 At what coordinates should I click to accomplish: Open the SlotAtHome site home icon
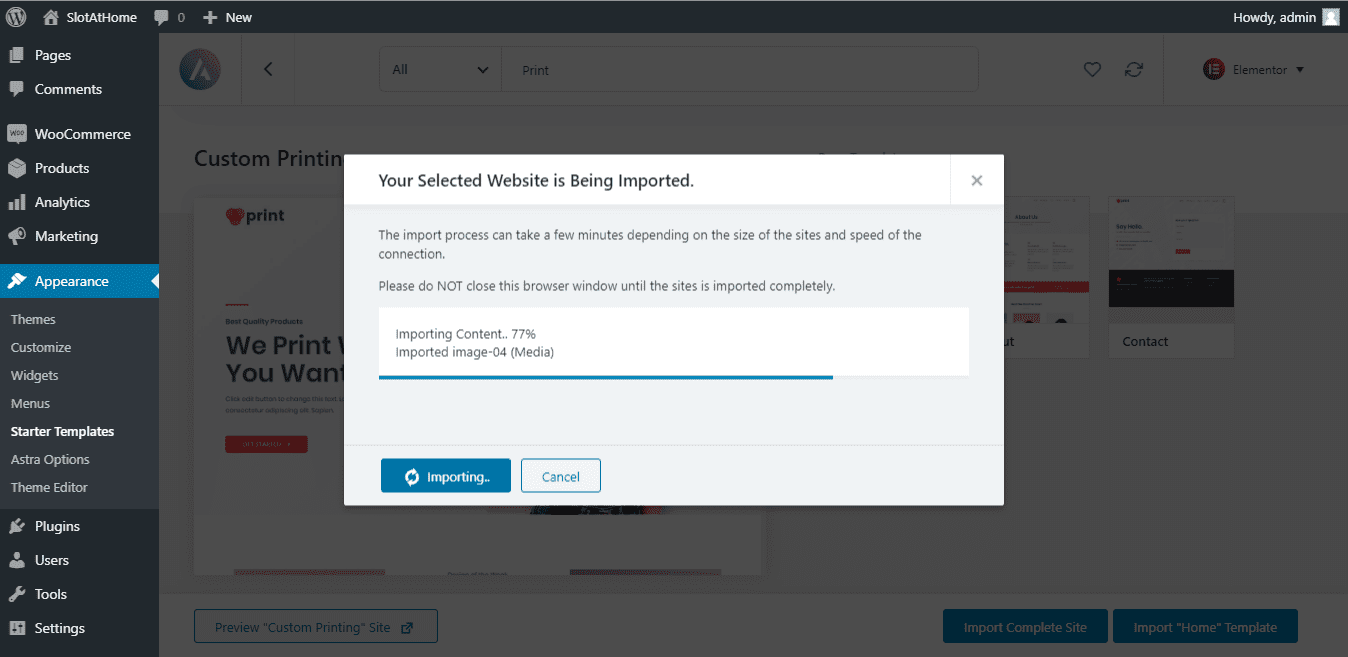[x=51, y=17]
